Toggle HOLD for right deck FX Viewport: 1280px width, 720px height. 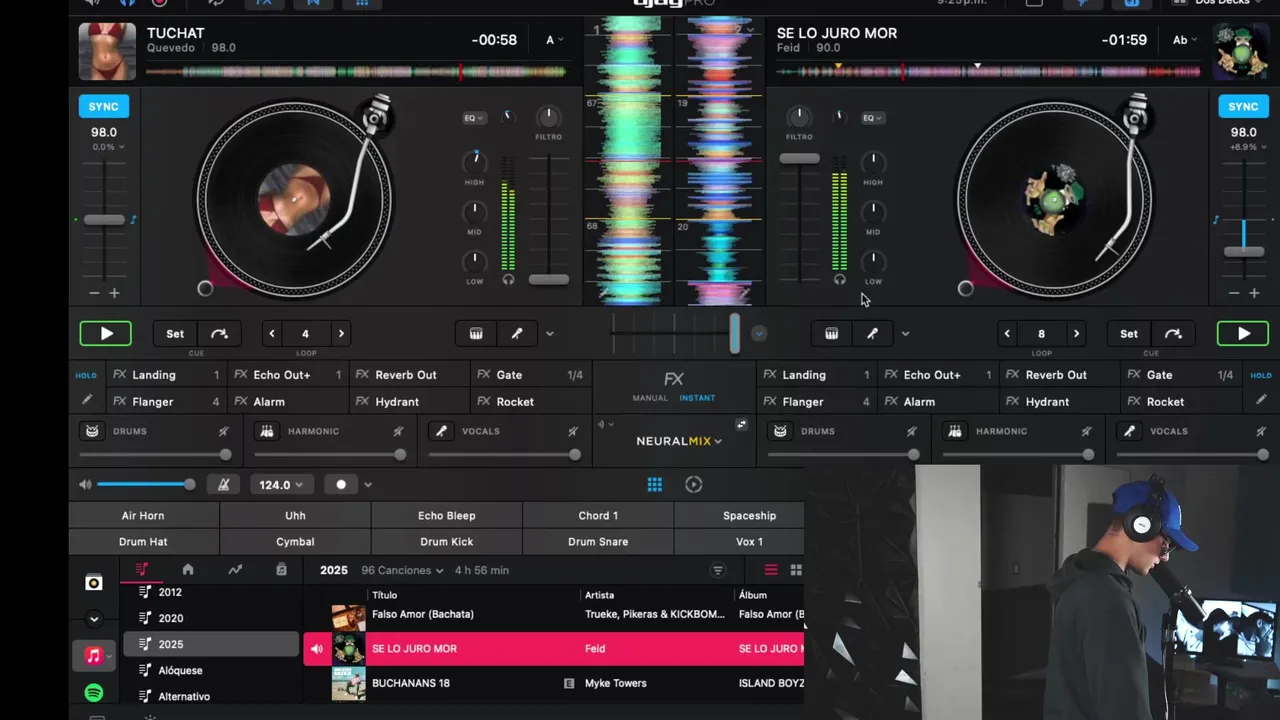pos(1261,375)
